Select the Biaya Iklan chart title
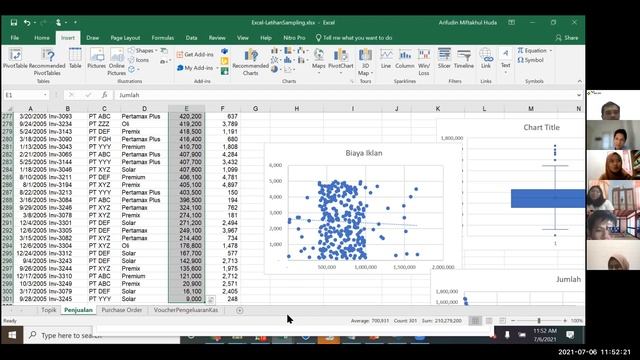Viewport: 640px width, 360px height. (x=364, y=153)
